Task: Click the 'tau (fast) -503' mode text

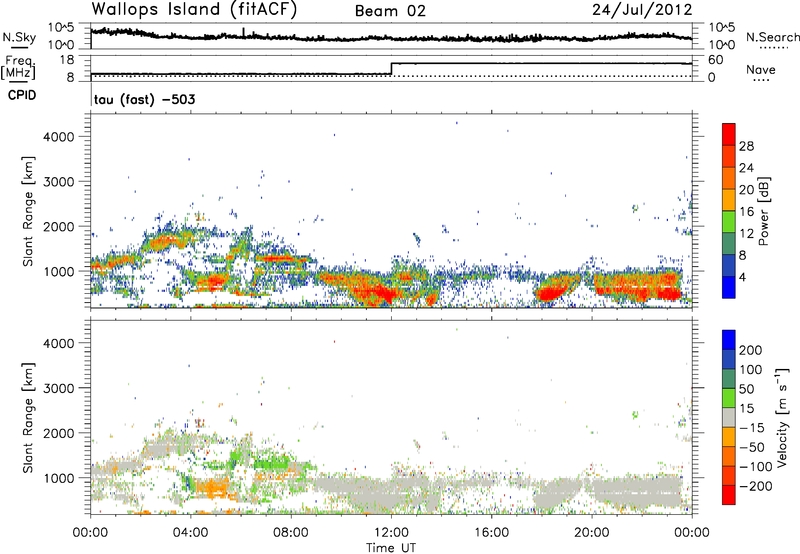Action: tap(144, 99)
